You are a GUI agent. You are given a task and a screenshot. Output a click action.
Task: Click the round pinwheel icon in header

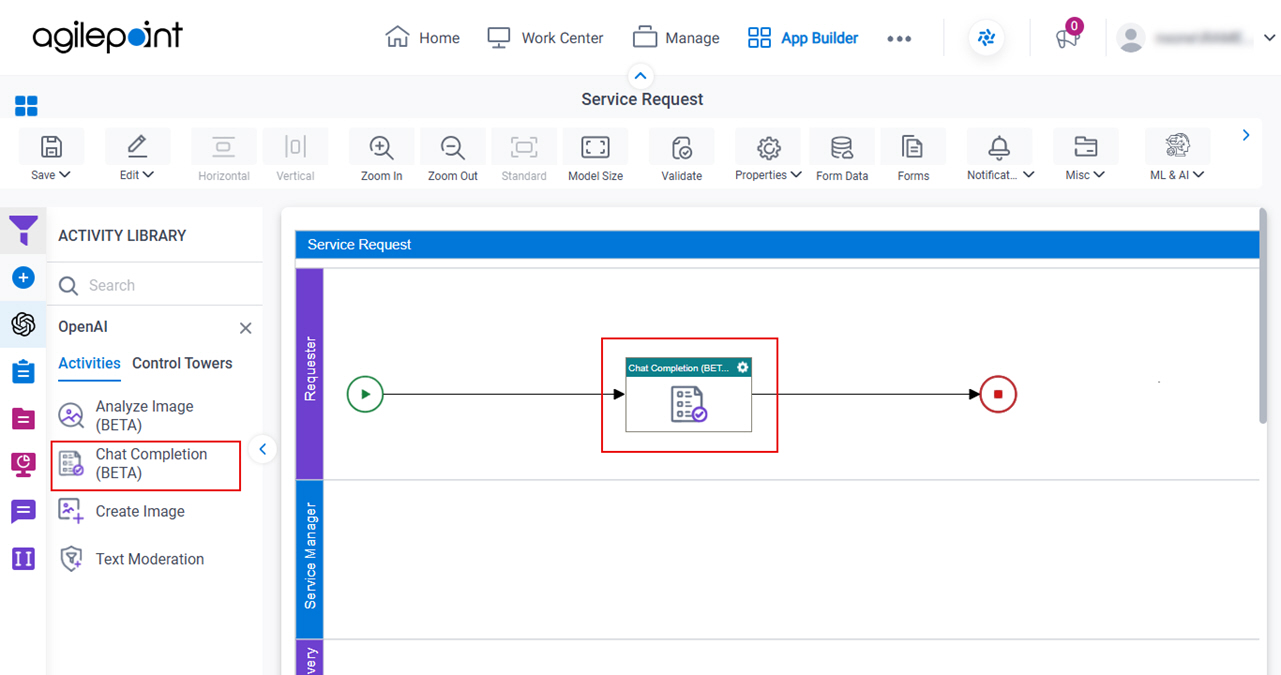(987, 38)
